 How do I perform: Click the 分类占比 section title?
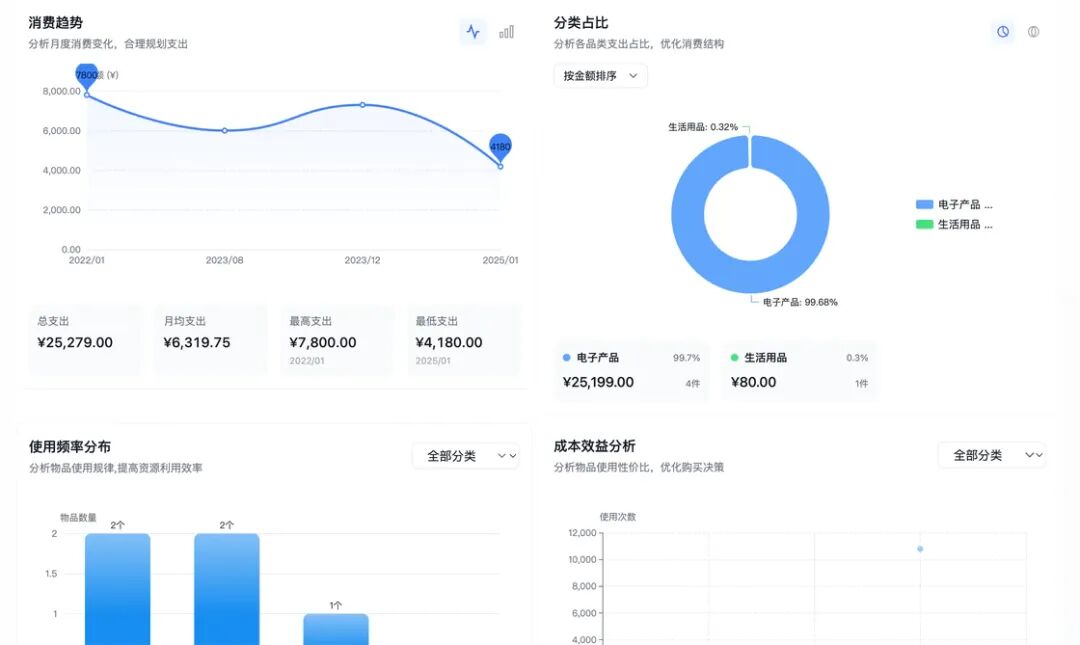581,23
